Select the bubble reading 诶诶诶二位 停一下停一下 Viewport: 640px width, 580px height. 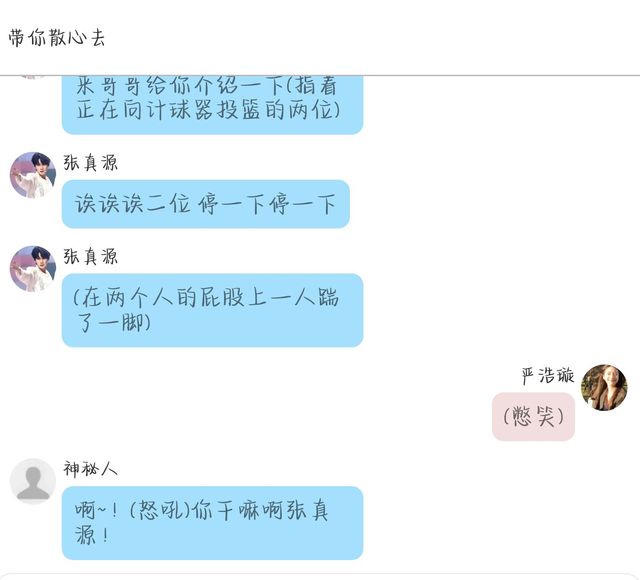(x=206, y=204)
